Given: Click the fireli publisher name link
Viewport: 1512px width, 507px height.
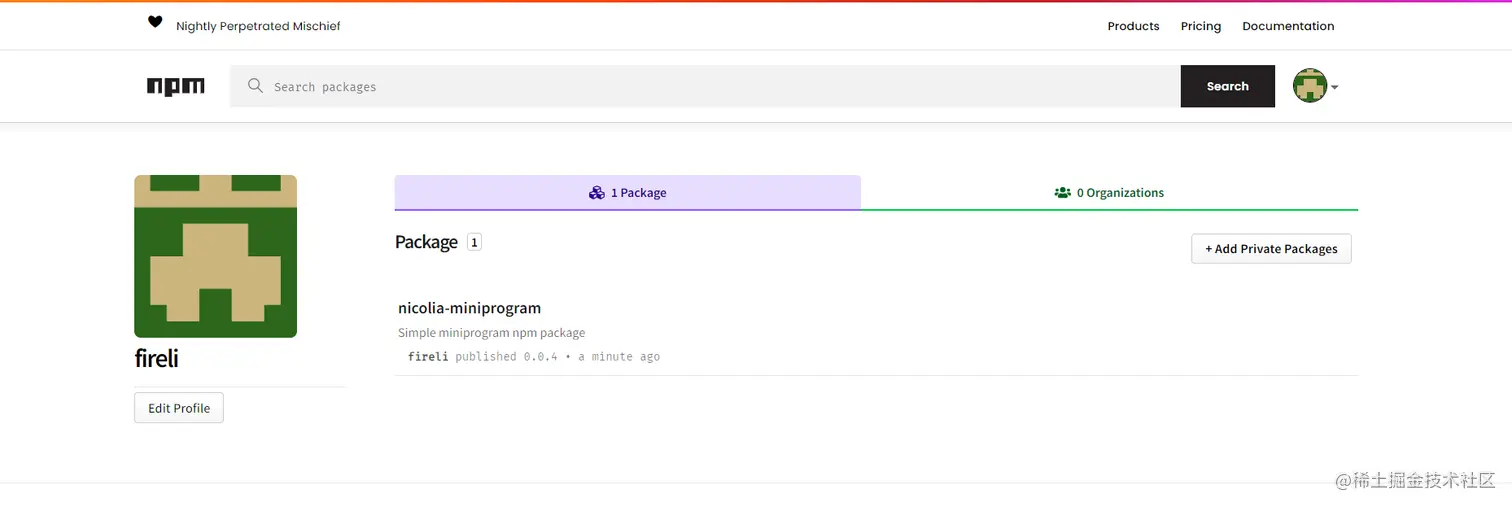Looking at the screenshot, I should coord(428,356).
